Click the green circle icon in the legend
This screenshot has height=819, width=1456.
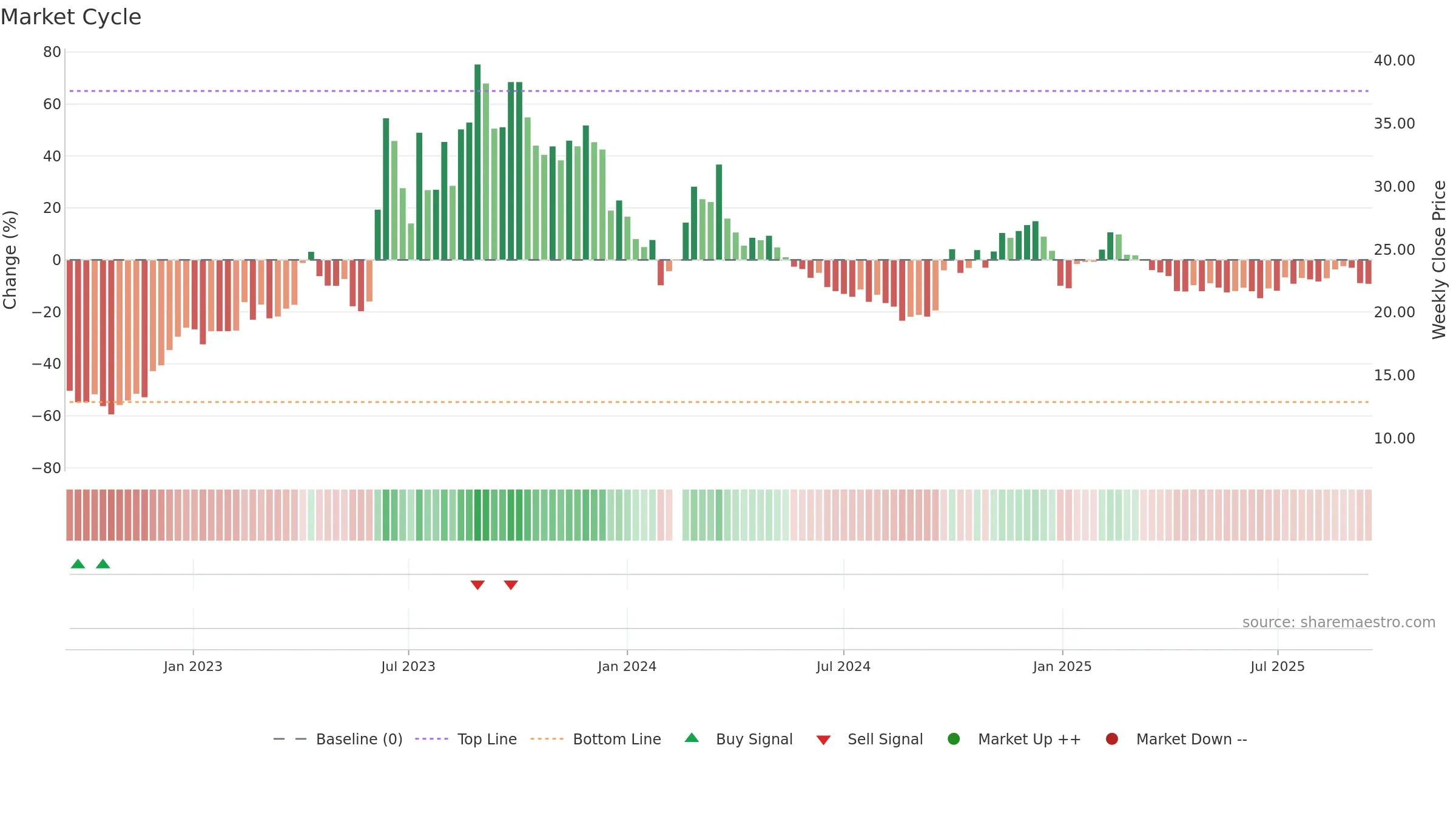(954, 739)
